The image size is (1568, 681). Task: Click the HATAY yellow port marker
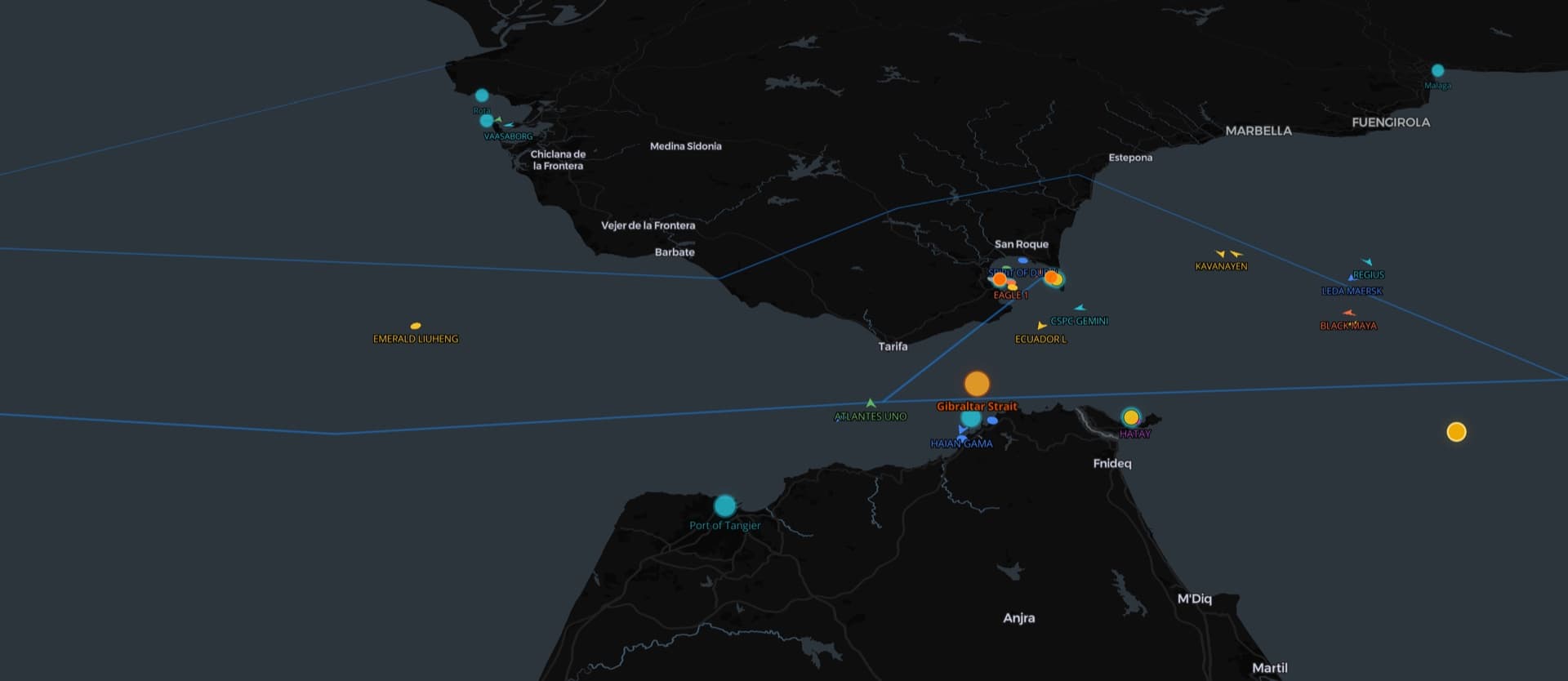tap(1131, 418)
